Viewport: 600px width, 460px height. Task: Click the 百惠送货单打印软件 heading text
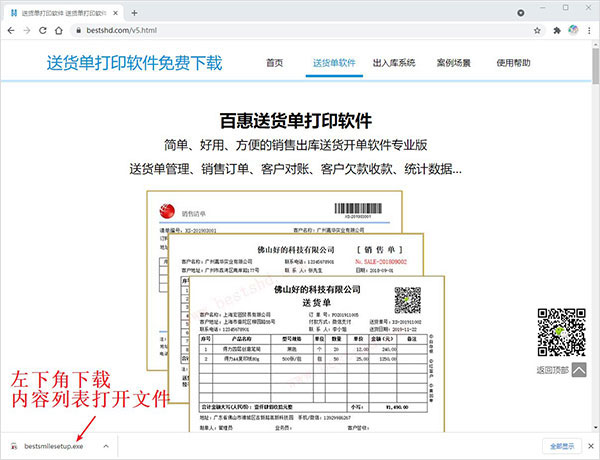pos(296,121)
